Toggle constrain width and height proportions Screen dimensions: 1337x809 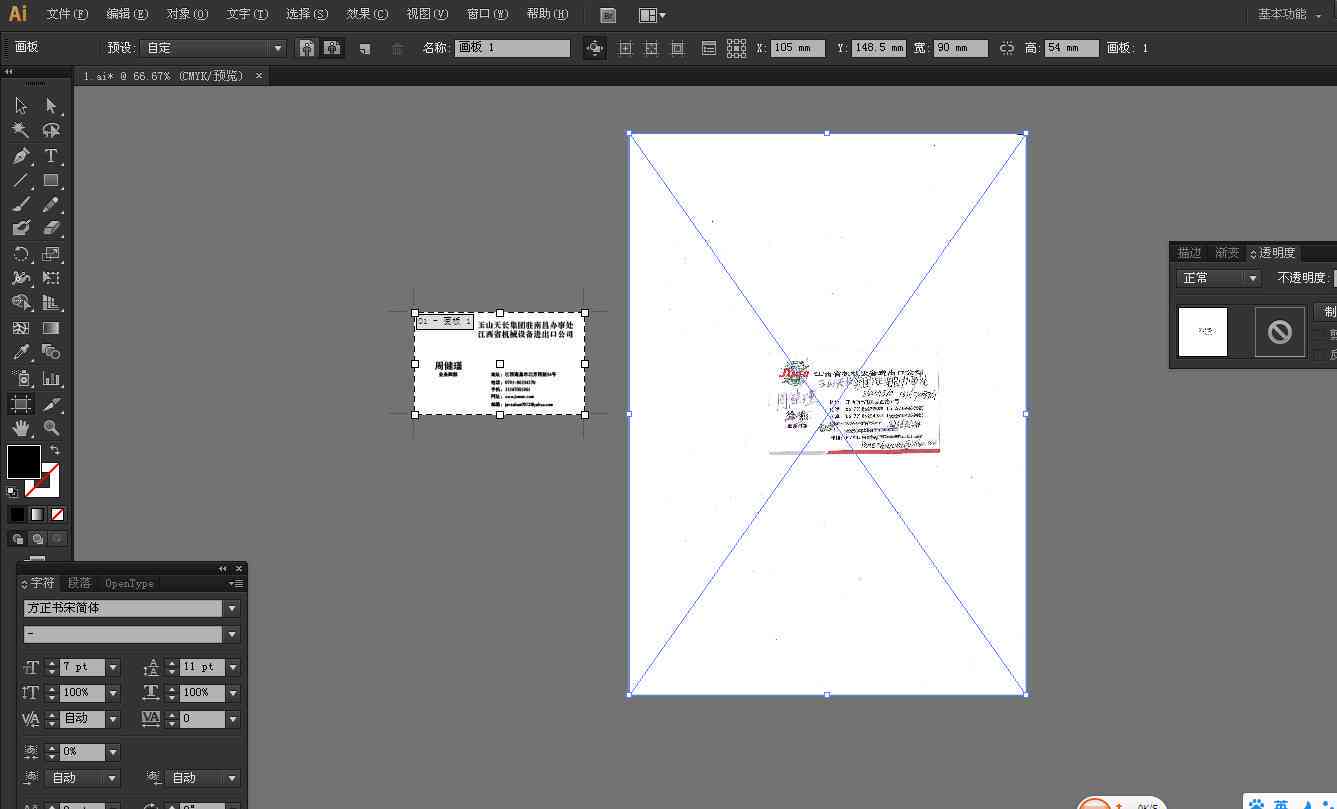tap(1007, 48)
